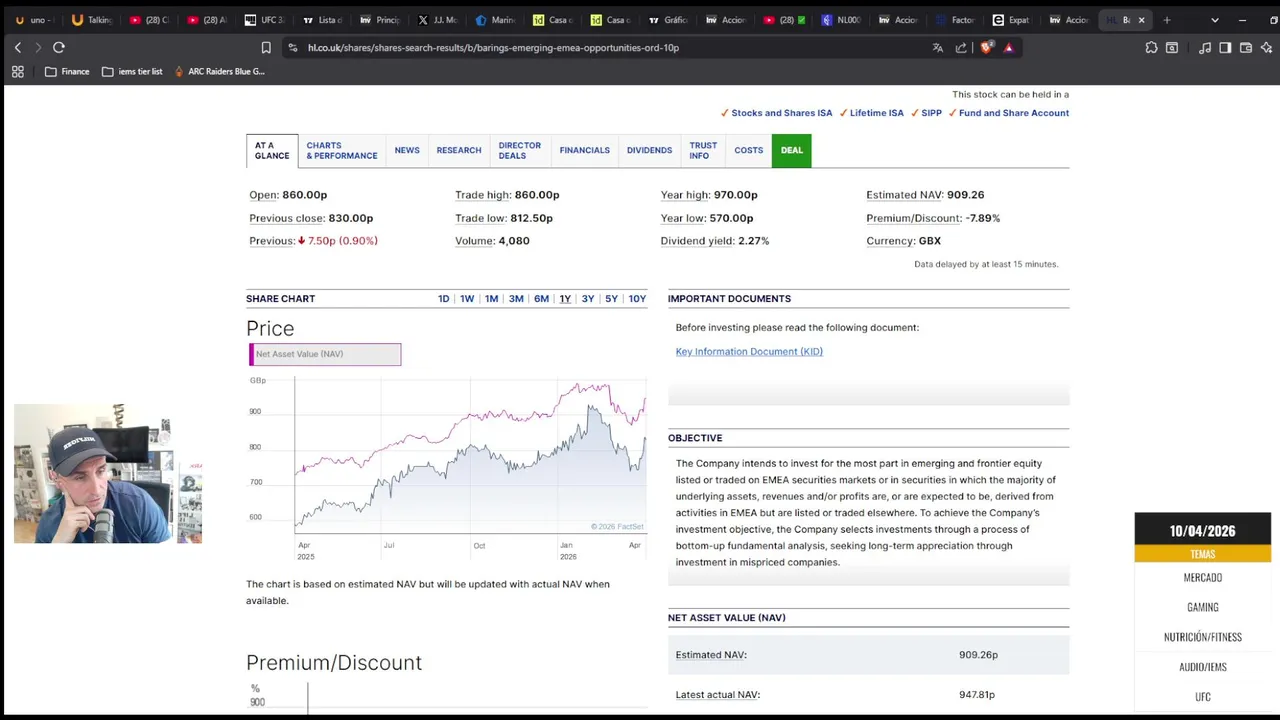
Task: Toggle the browser sidebar panel icon
Action: click(1225, 47)
